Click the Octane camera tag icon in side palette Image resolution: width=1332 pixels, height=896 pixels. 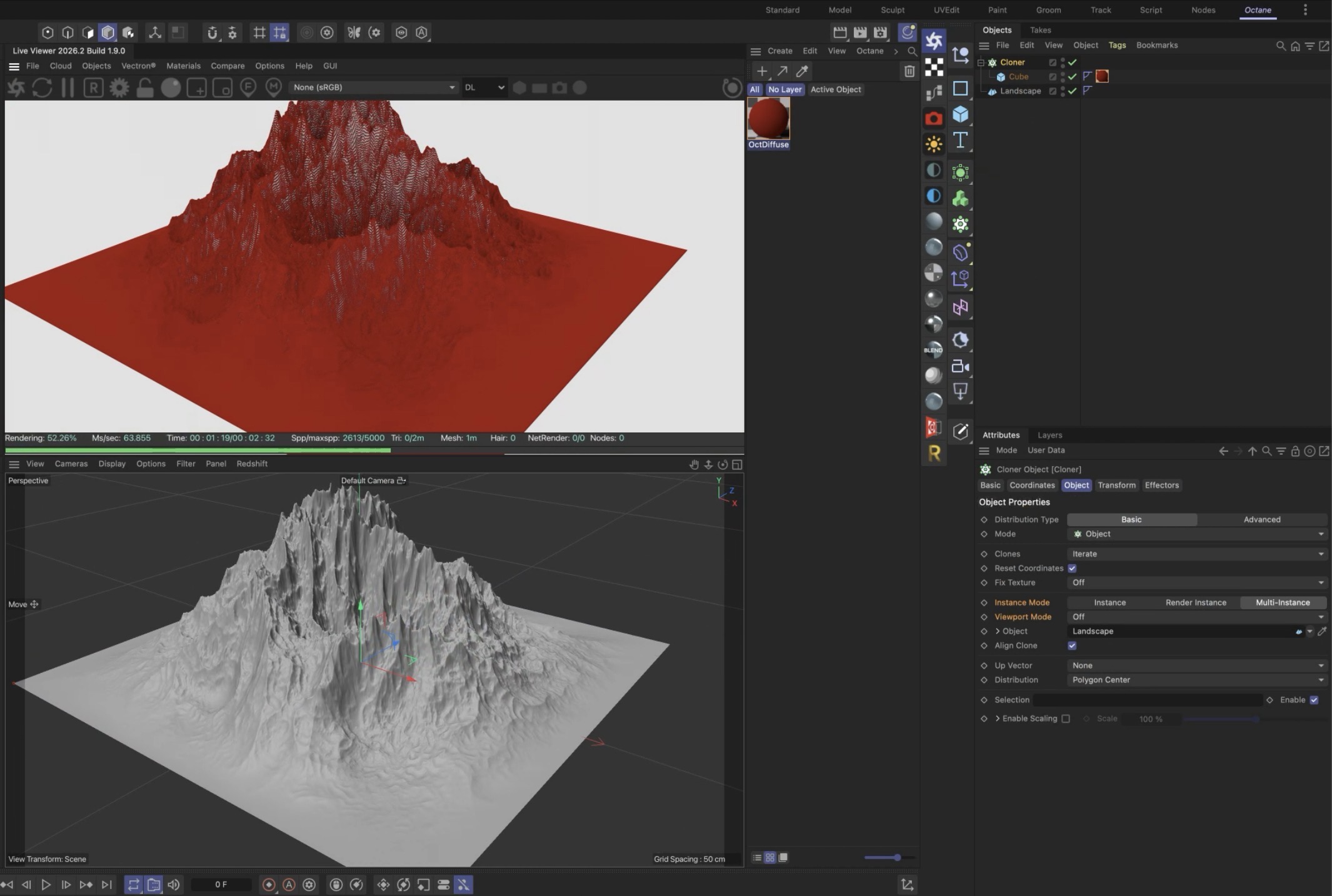pos(934,118)
